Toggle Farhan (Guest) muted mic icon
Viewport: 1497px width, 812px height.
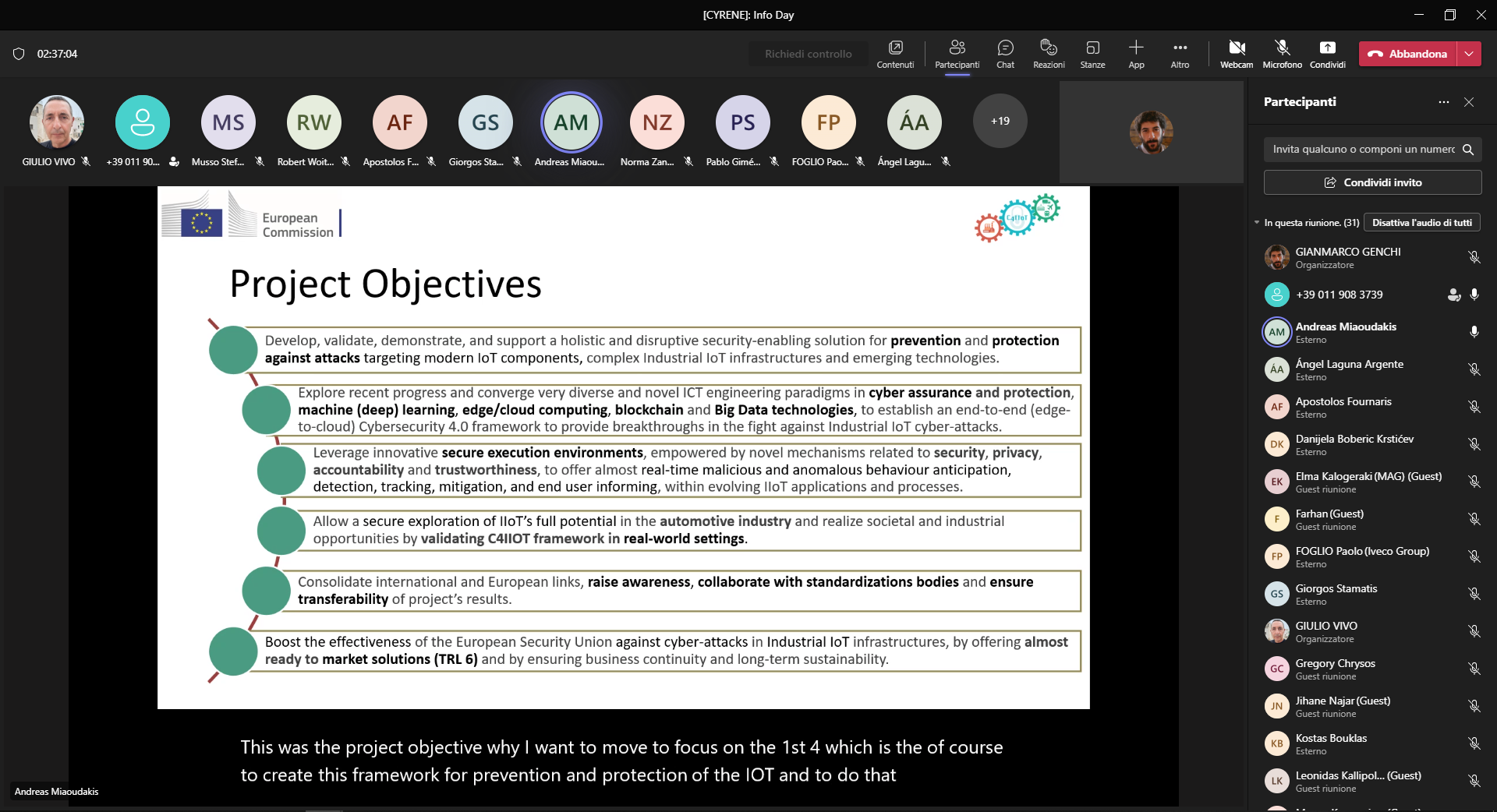pos(1474,519)
